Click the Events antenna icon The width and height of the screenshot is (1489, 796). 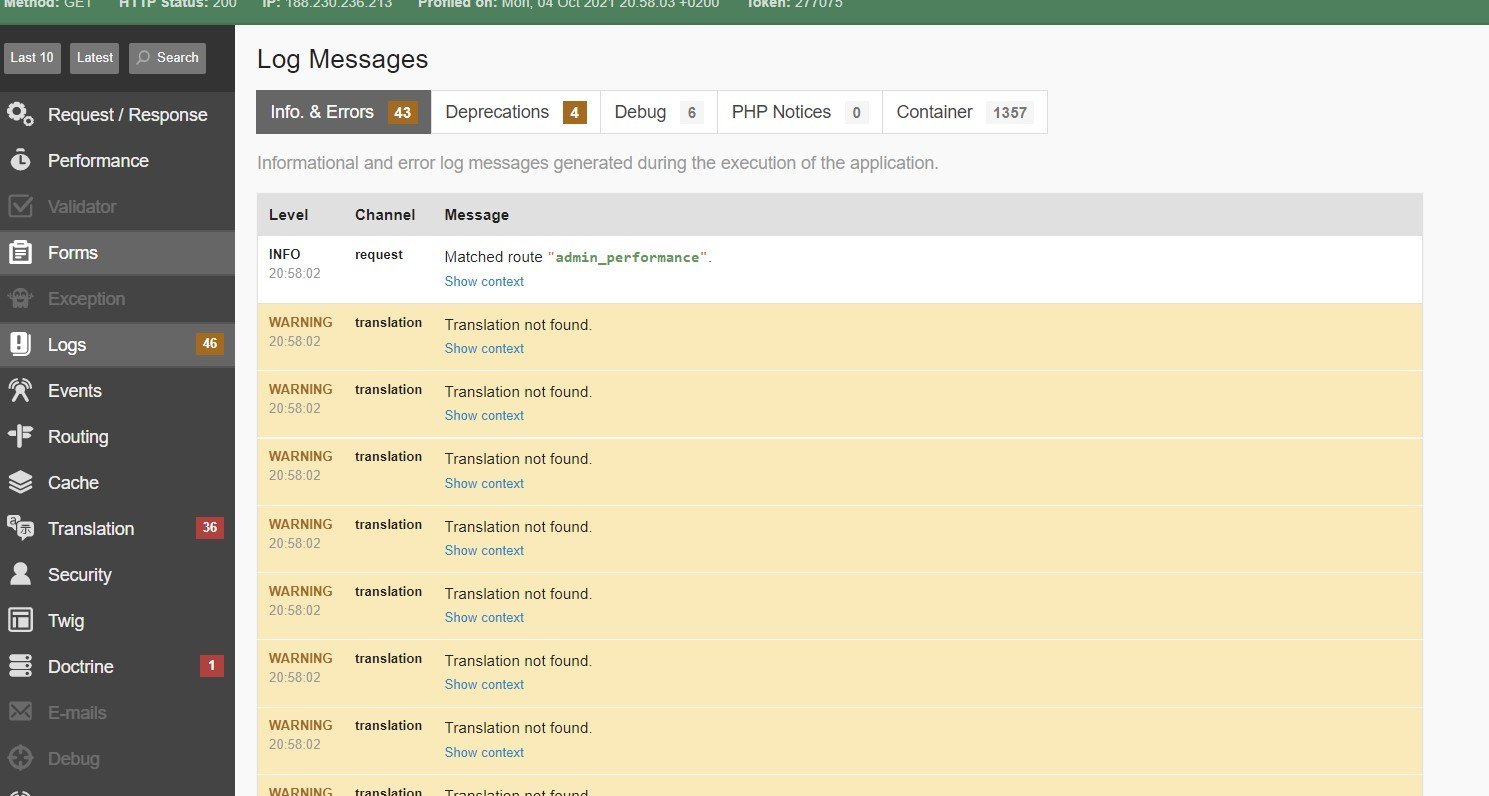point(20,390)
